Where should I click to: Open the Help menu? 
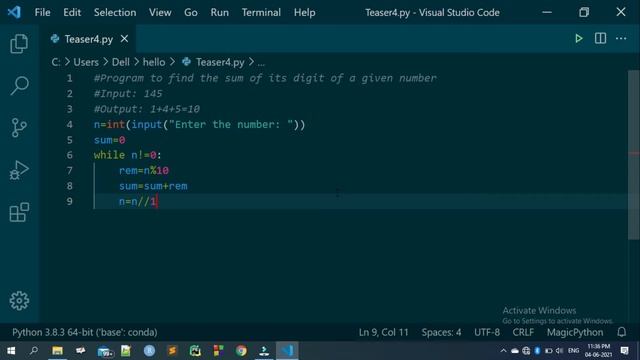[304, 13]
